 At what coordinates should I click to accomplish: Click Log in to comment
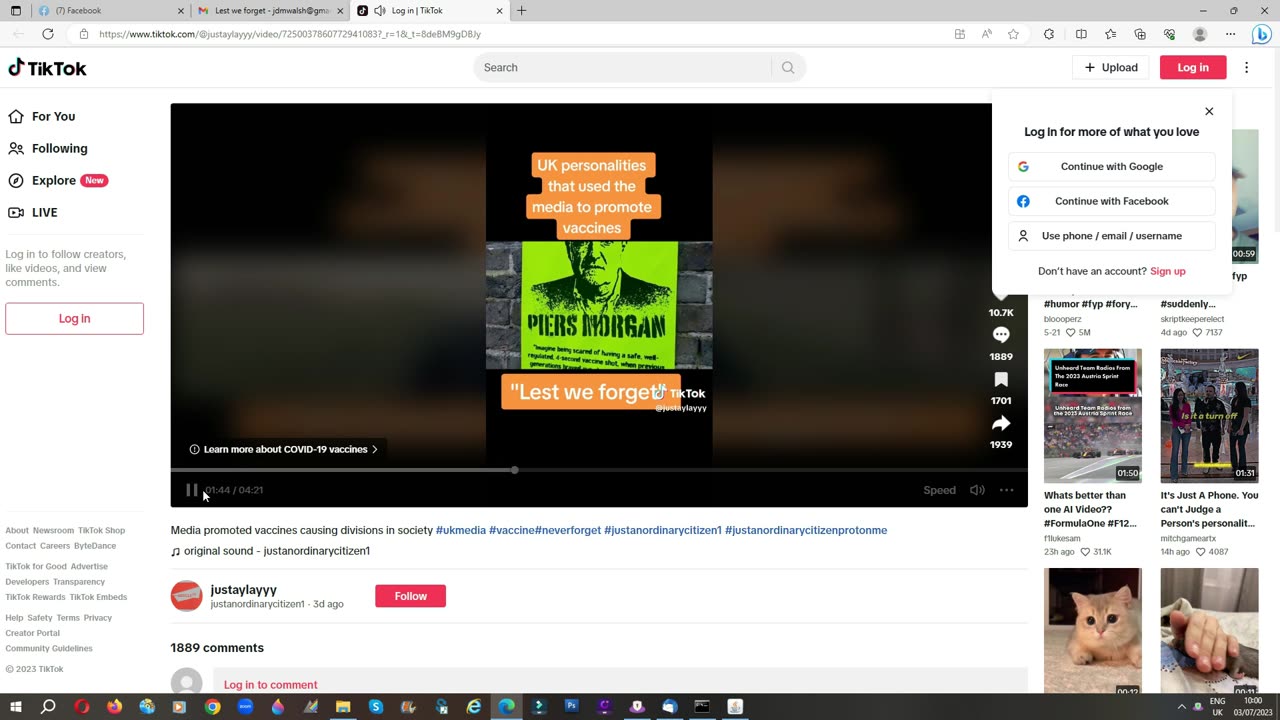pyautogui.click(x=270, y=685)
